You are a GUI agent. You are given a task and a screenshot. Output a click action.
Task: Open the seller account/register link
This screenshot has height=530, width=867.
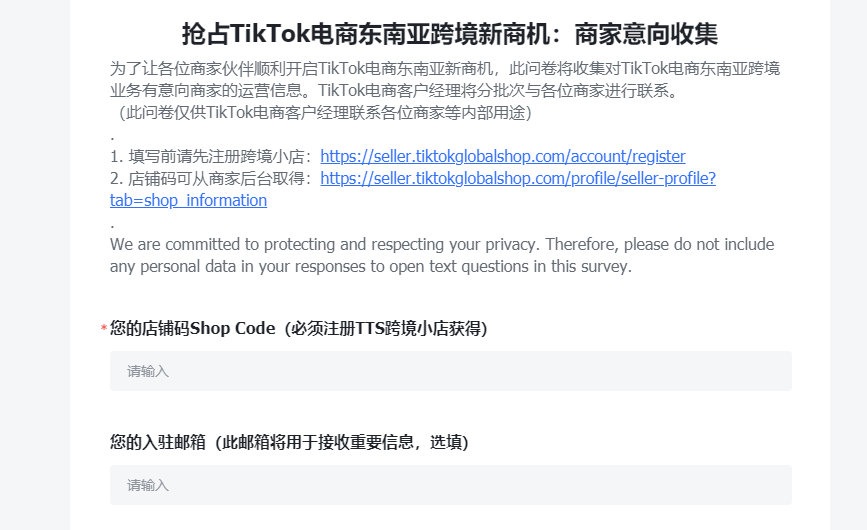[x=503, y=156]
